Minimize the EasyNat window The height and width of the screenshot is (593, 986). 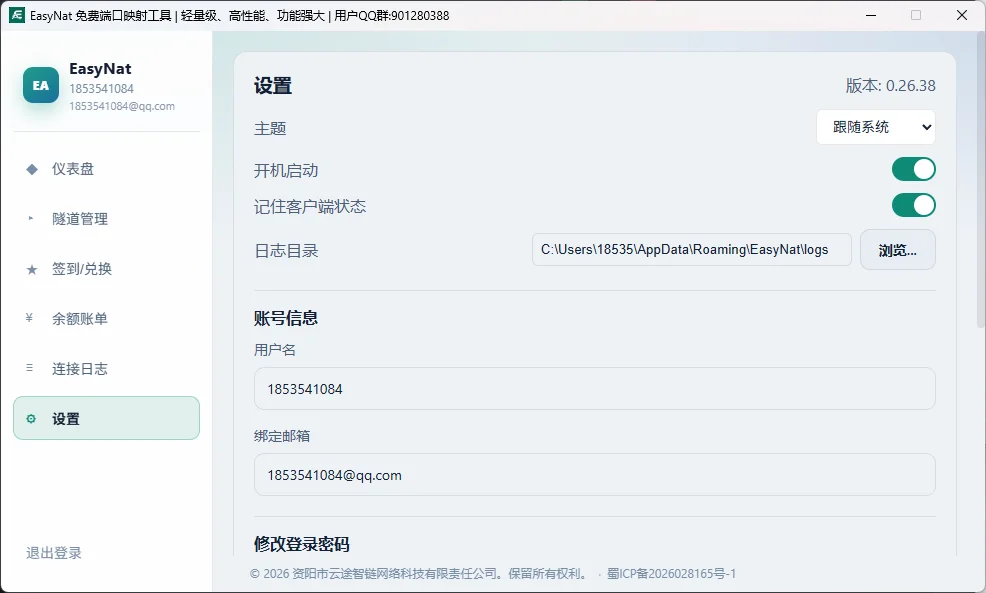pos(871,15)
